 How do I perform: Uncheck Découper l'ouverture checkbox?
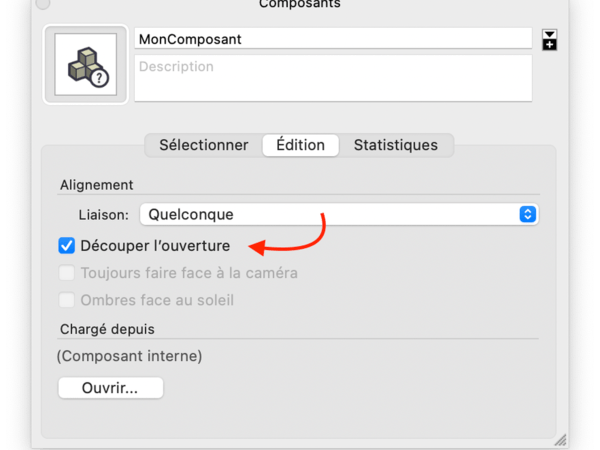(x=67, y=245)
